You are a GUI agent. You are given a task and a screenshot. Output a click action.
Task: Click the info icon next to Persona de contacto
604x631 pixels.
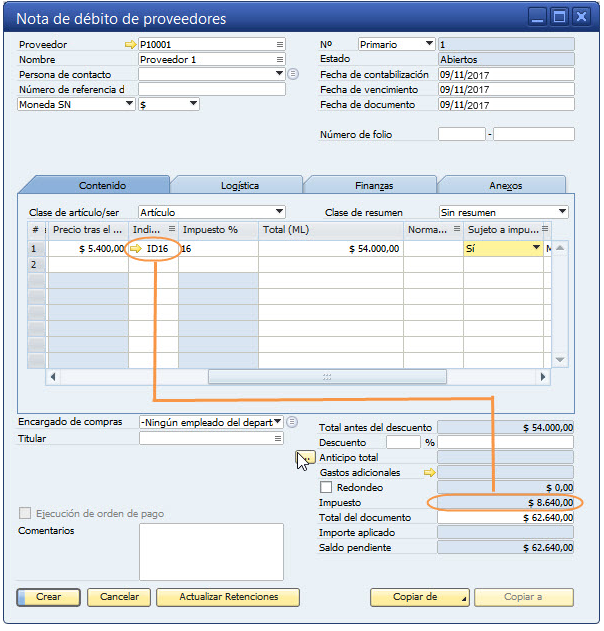coord(293,74)
